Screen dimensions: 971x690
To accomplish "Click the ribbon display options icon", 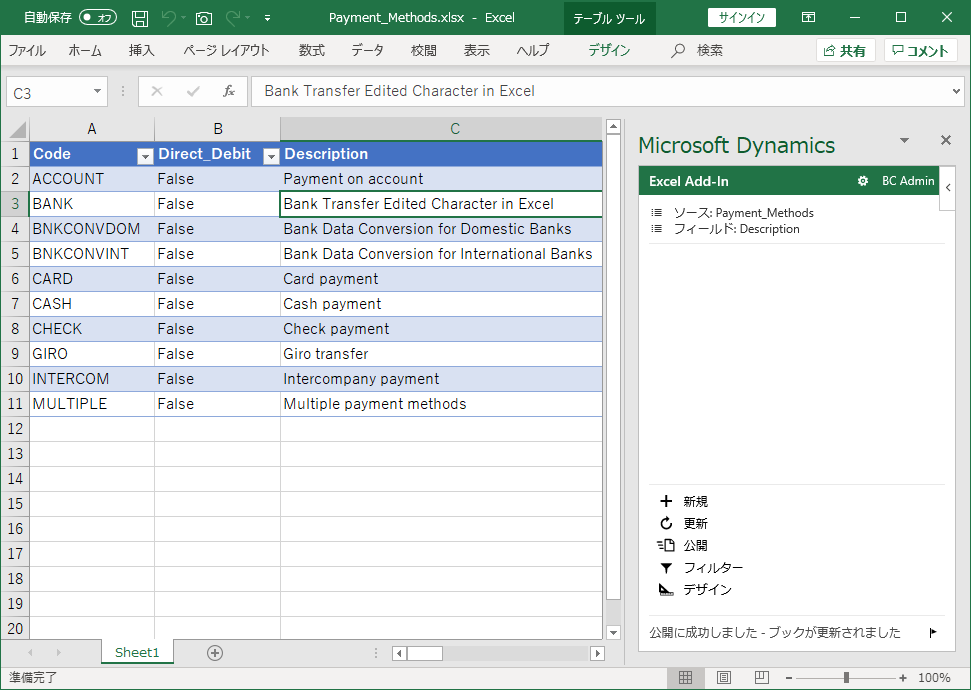I will click(x=808, y=17).
